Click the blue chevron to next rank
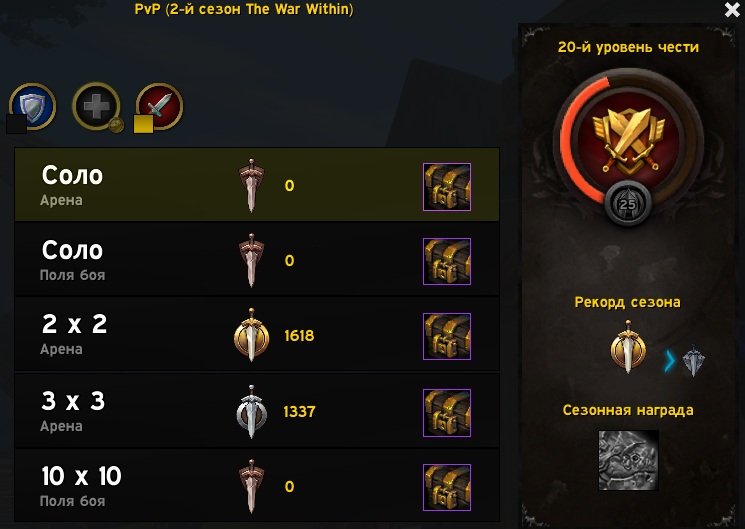 (669, 361)
